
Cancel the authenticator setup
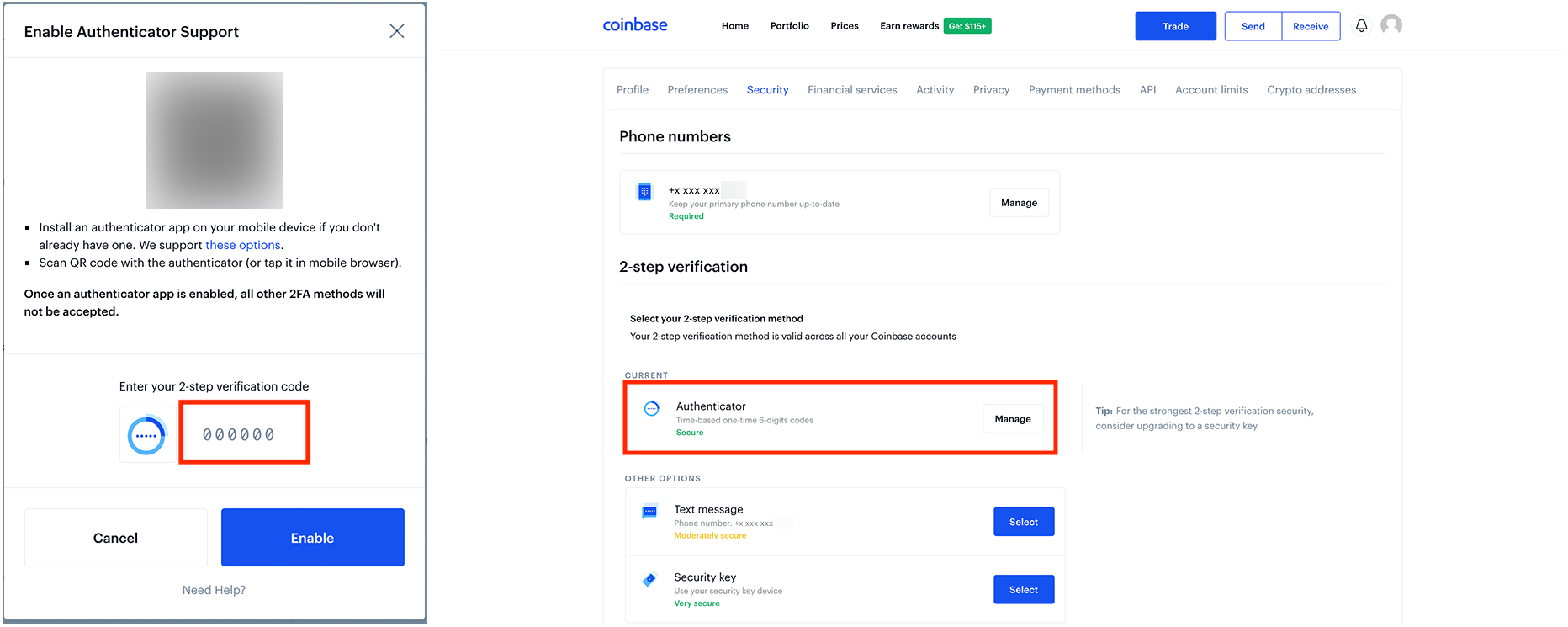116,538
